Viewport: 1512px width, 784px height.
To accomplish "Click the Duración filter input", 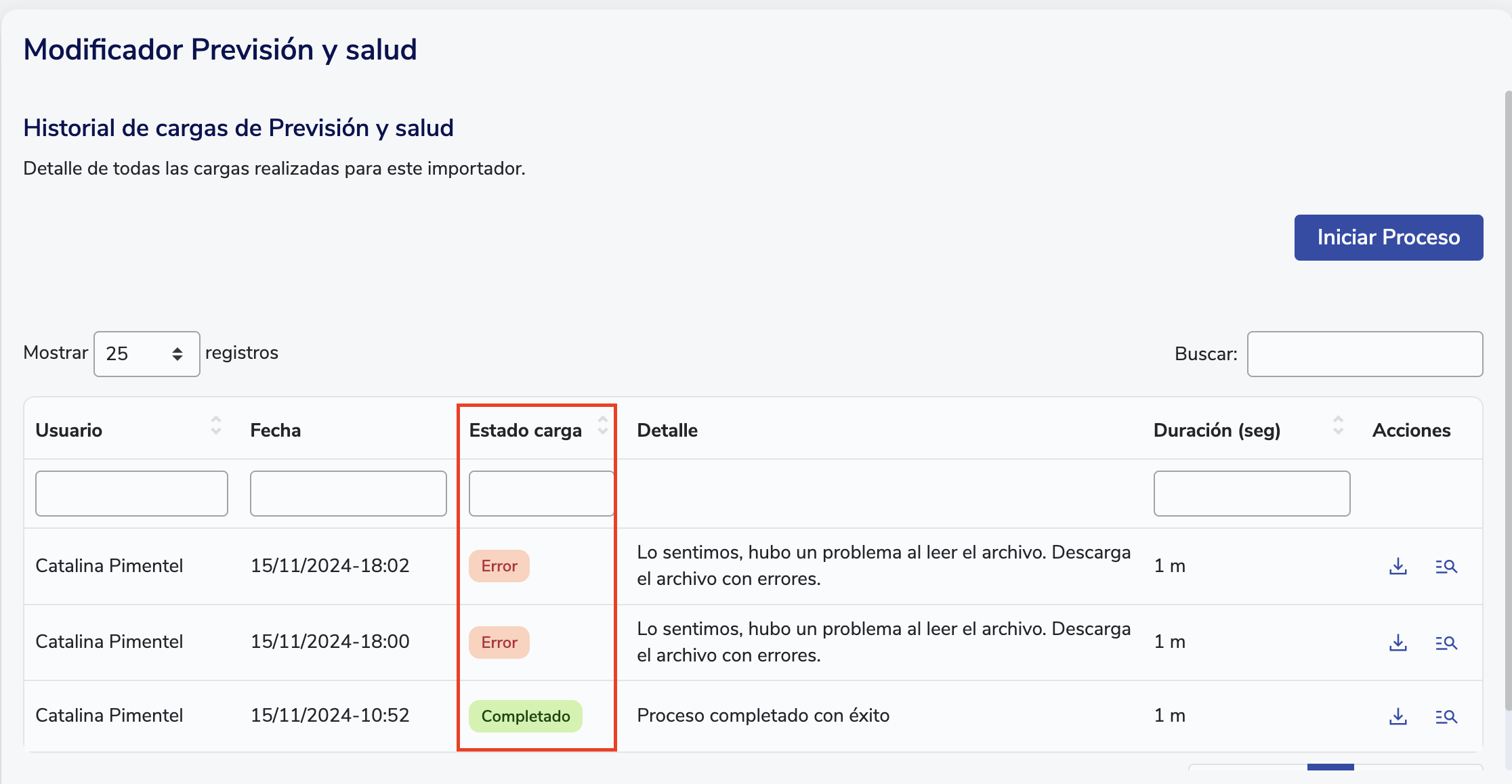I will point(1251,494).
